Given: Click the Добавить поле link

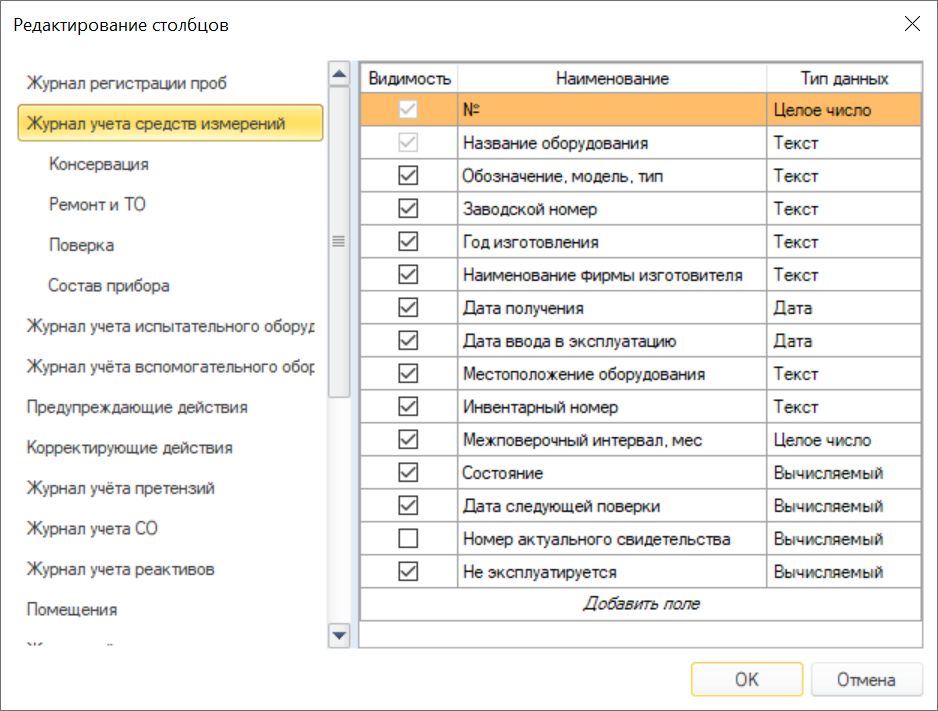Looking at the screenshot, I should tap(641, 603).
